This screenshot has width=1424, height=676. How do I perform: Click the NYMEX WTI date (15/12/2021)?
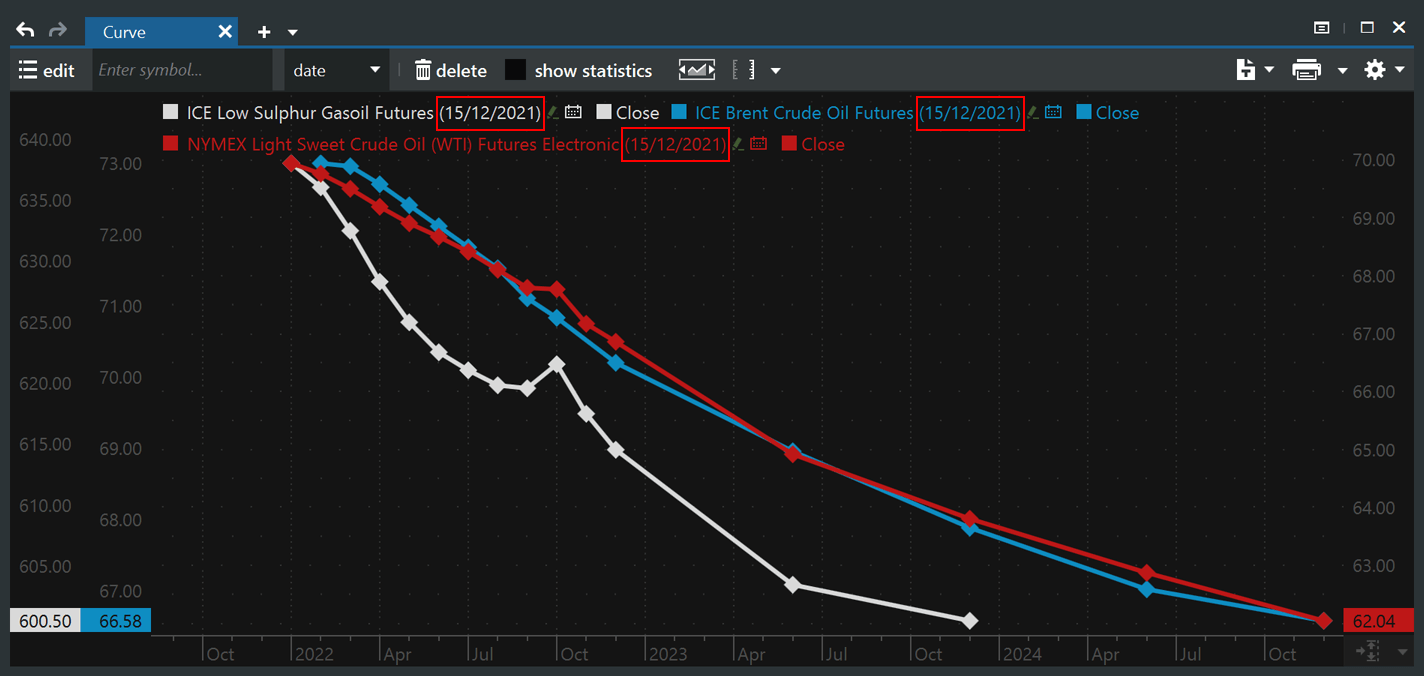click(x=675, y=144)
